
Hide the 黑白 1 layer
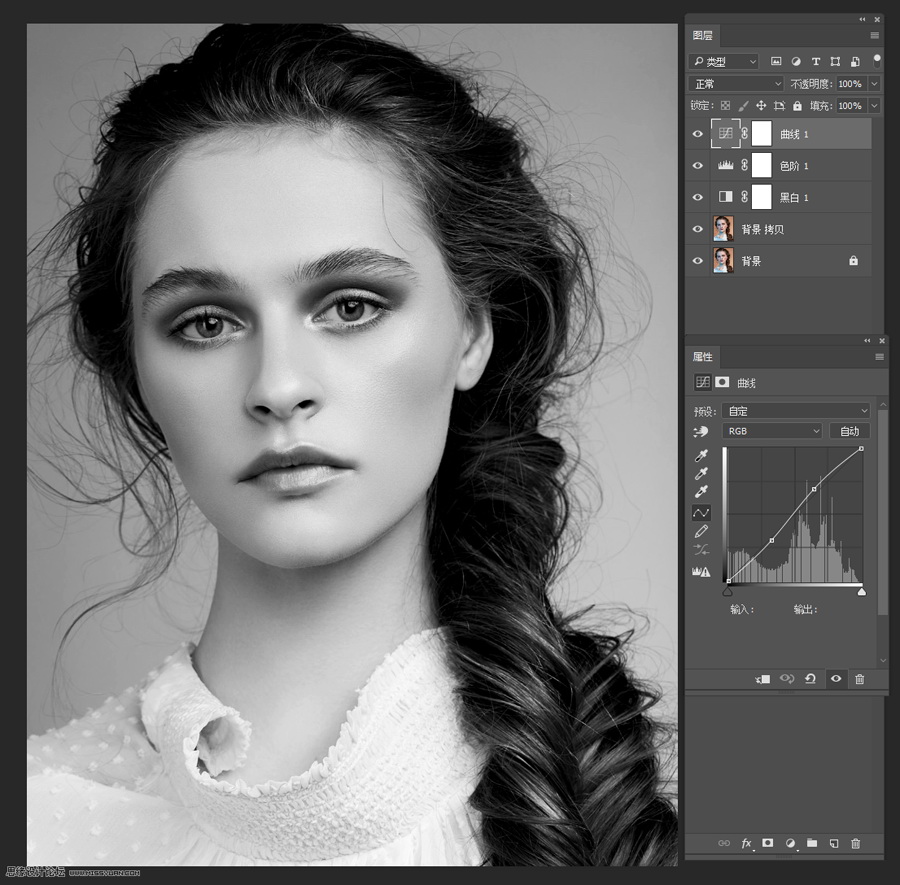tap(697, 197)
